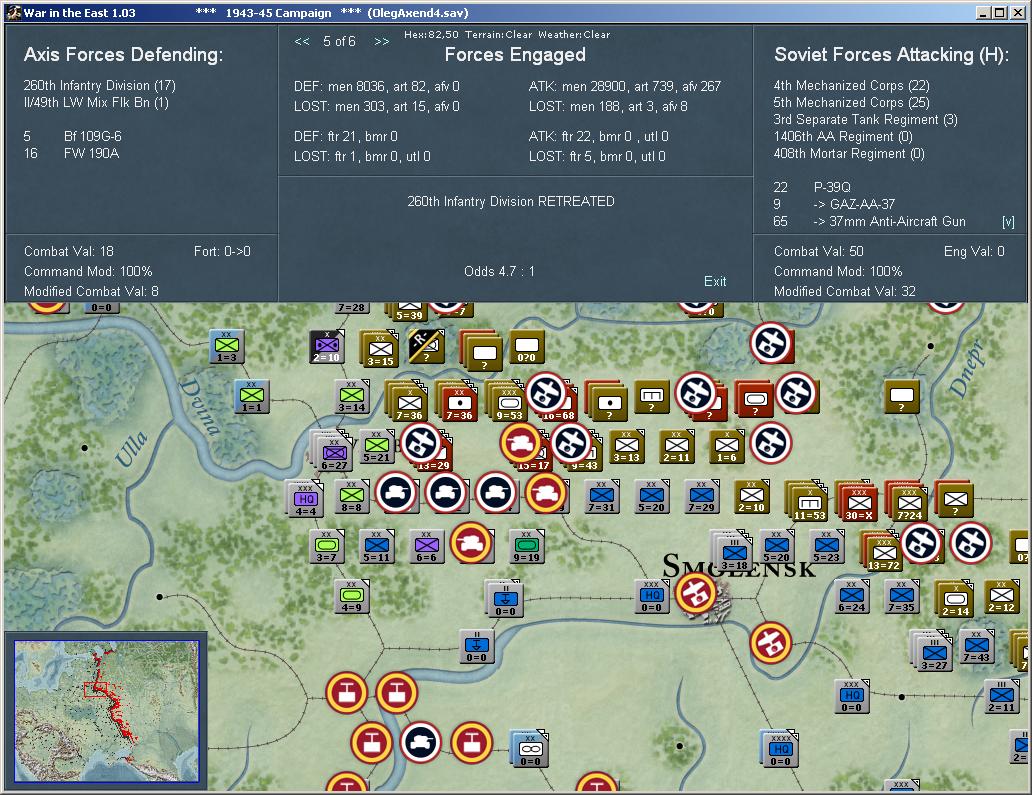Screen dimensions: 1032x795
Task: Select the Axis stack labeled 3=27
Action: pyautogui.click(x=932, y=652)
